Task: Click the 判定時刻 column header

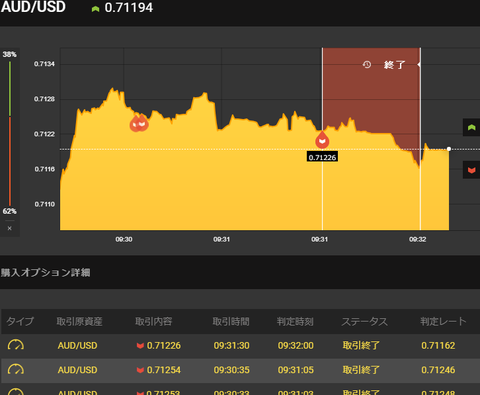Action: (295, 321)
